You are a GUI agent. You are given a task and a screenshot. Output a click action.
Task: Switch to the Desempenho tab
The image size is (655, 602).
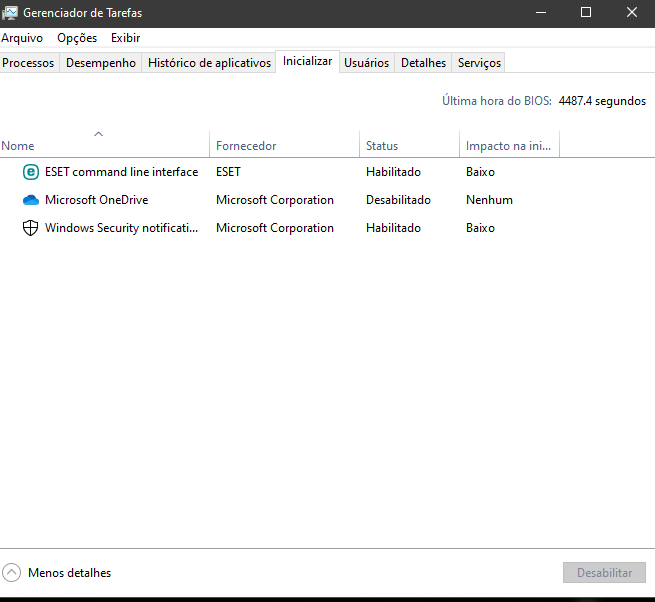point(101,63)
